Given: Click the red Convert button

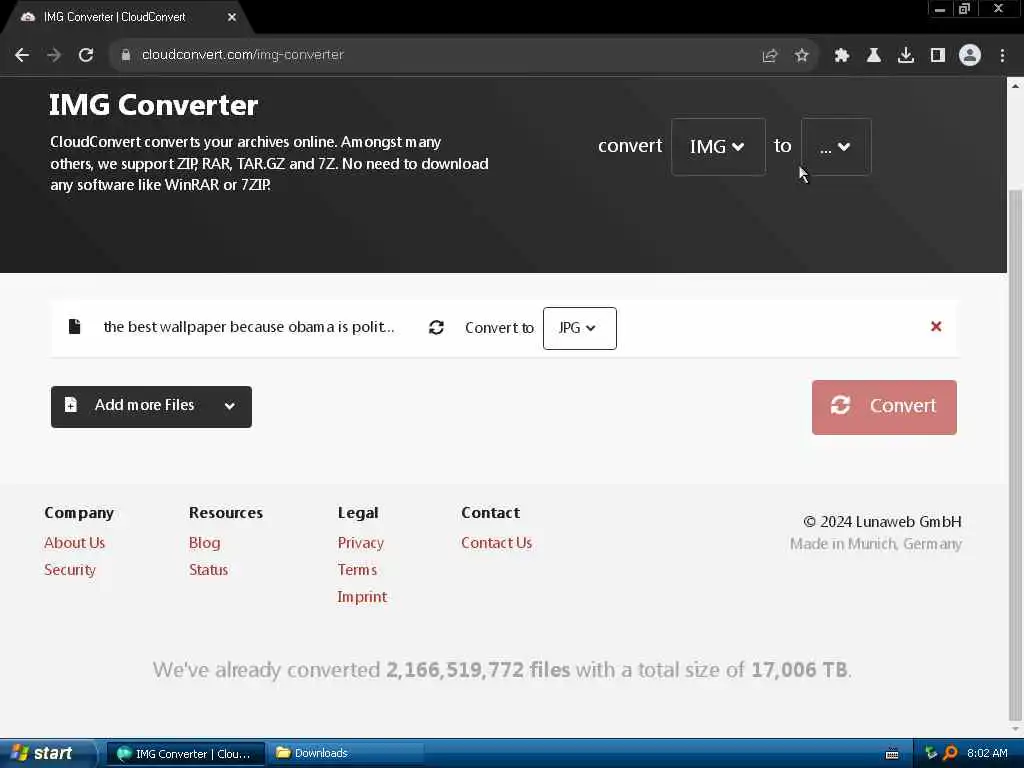Looking at the screenshot, I should pyautogui.click(x=884, y=407).
